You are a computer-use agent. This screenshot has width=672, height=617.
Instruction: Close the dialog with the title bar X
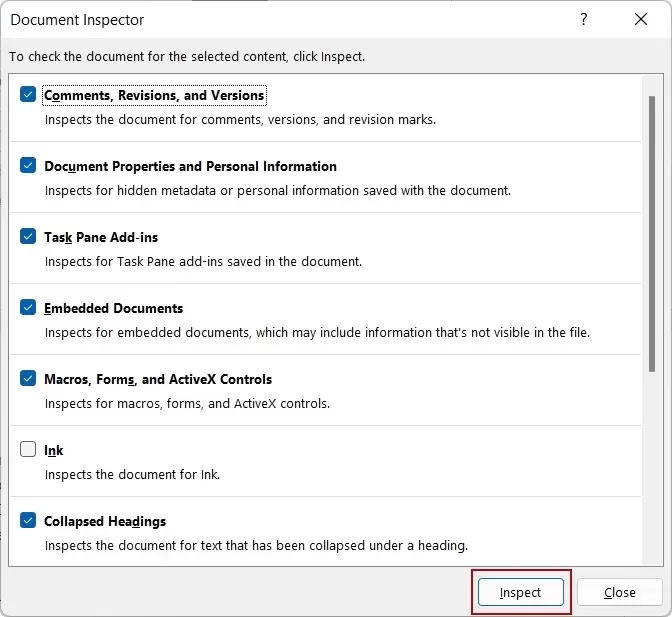pos(641,20)
